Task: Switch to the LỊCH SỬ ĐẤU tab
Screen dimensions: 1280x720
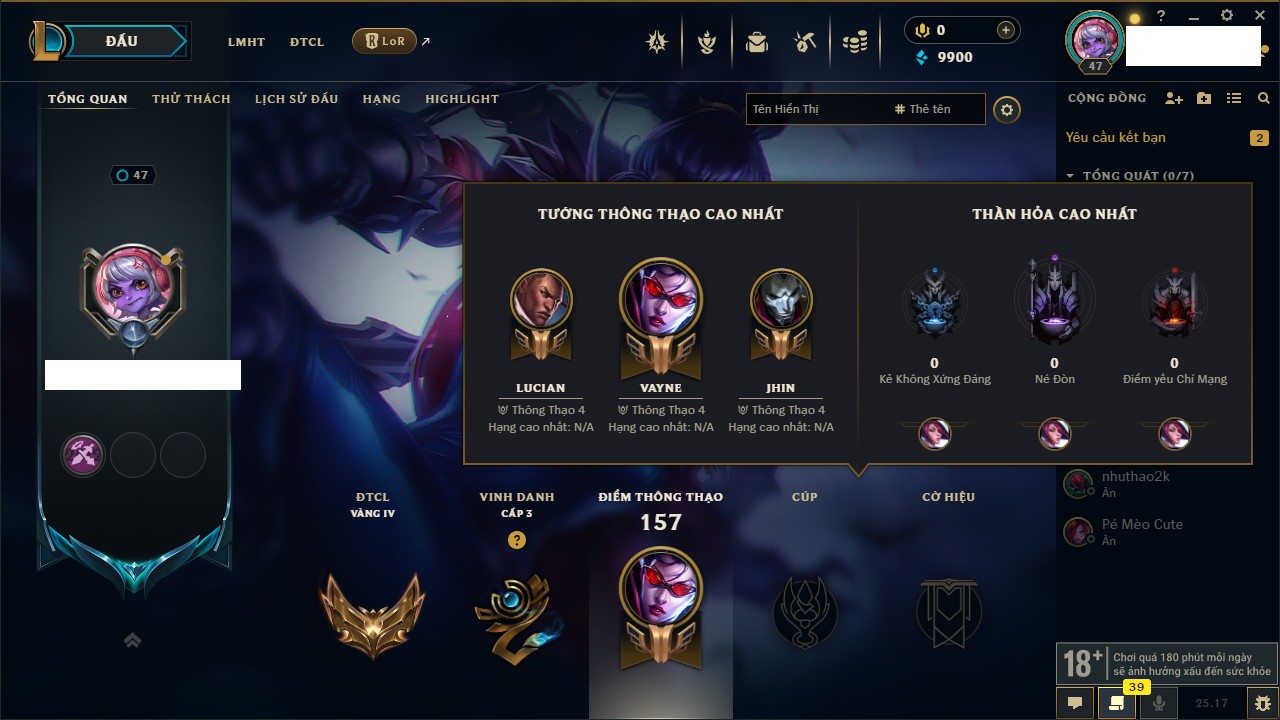Action: click(x=296, y=99)
